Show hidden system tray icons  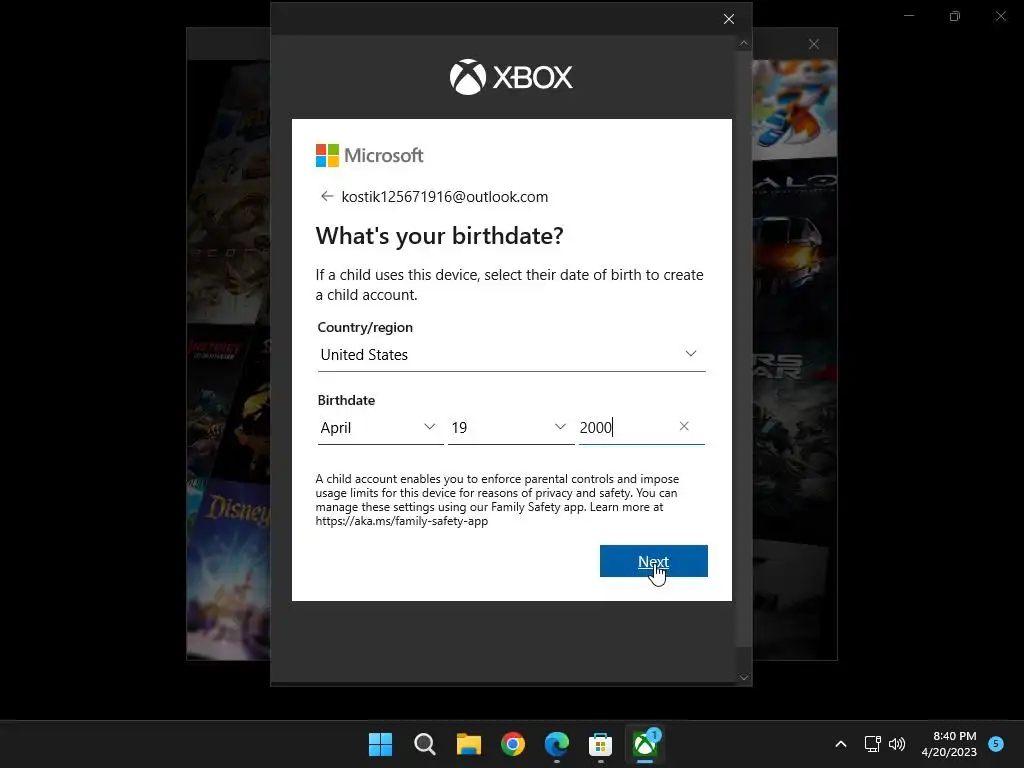point(841,744)
